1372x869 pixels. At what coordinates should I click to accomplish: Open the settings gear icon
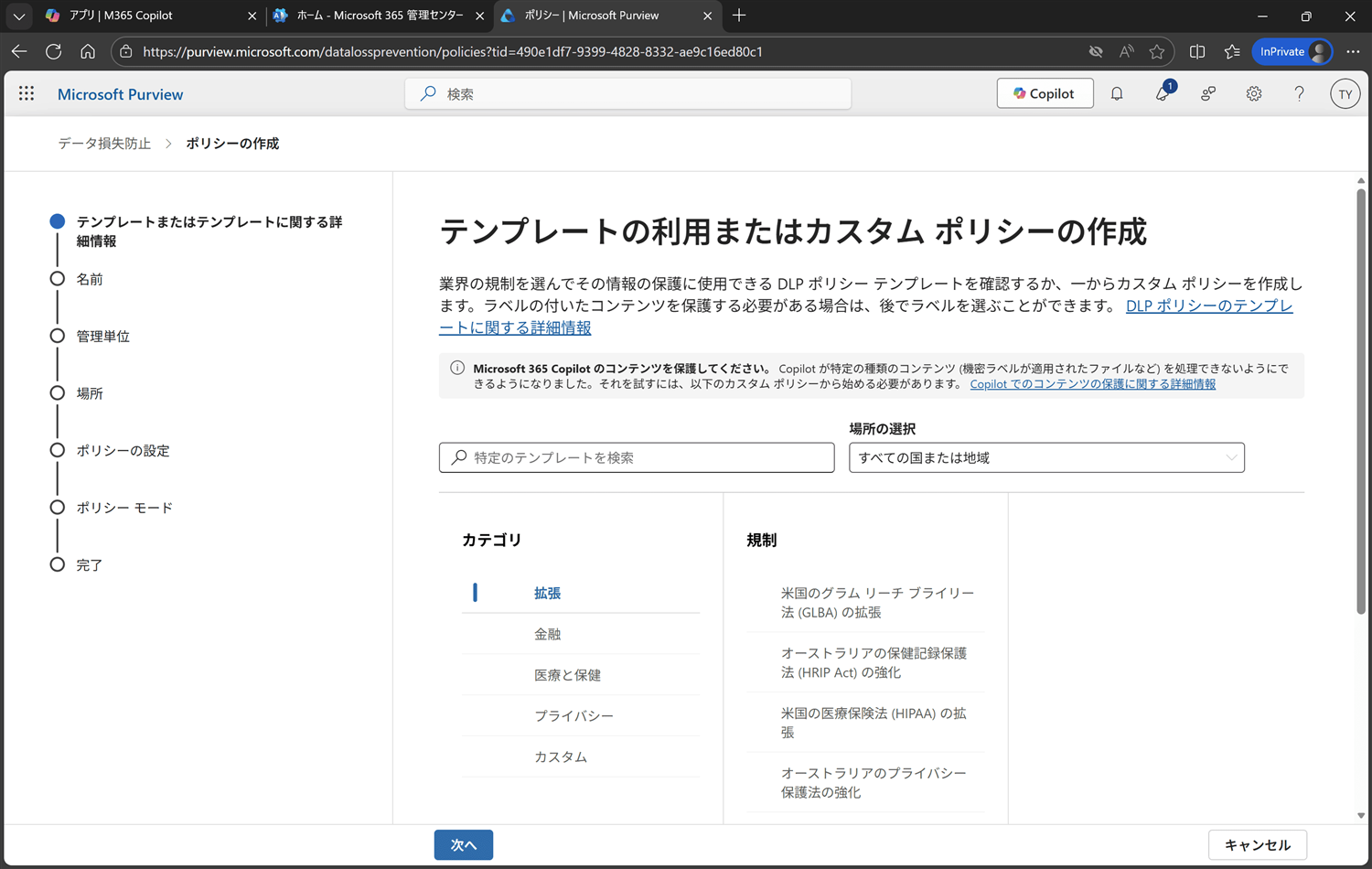click(x=1254, y=93)
